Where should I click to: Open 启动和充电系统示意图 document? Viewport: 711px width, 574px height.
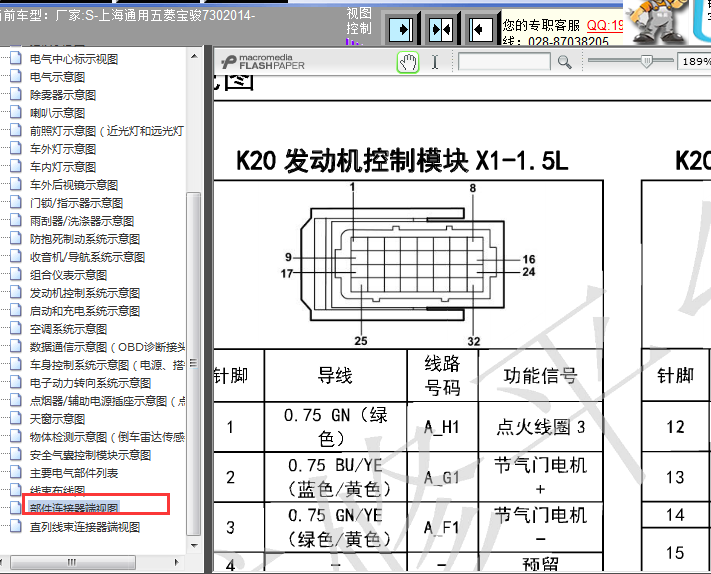(x=85, y=311)
